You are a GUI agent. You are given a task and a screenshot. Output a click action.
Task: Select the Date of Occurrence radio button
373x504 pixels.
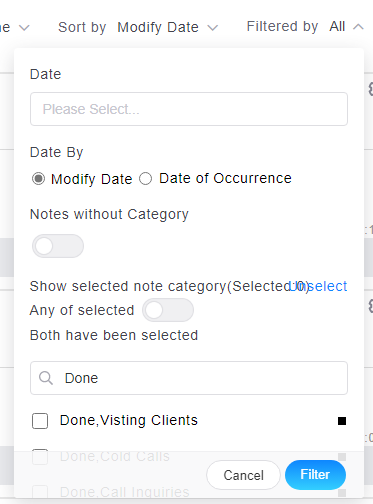(x=146, y=178)
